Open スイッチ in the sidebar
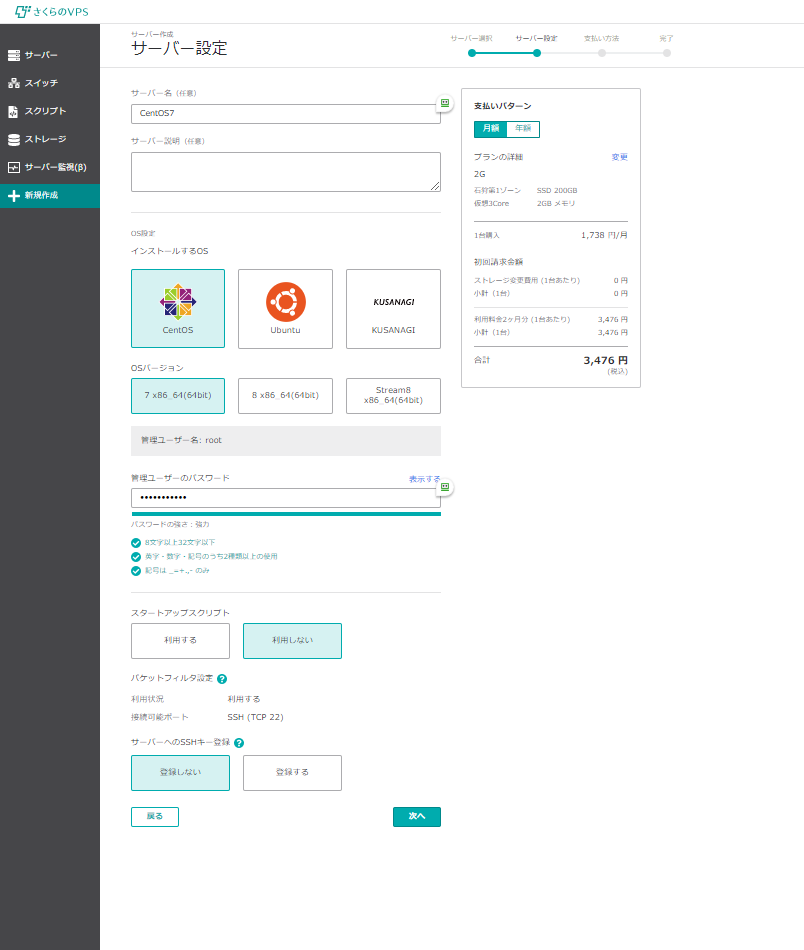The image size is (804, 950). click(41, 83)
